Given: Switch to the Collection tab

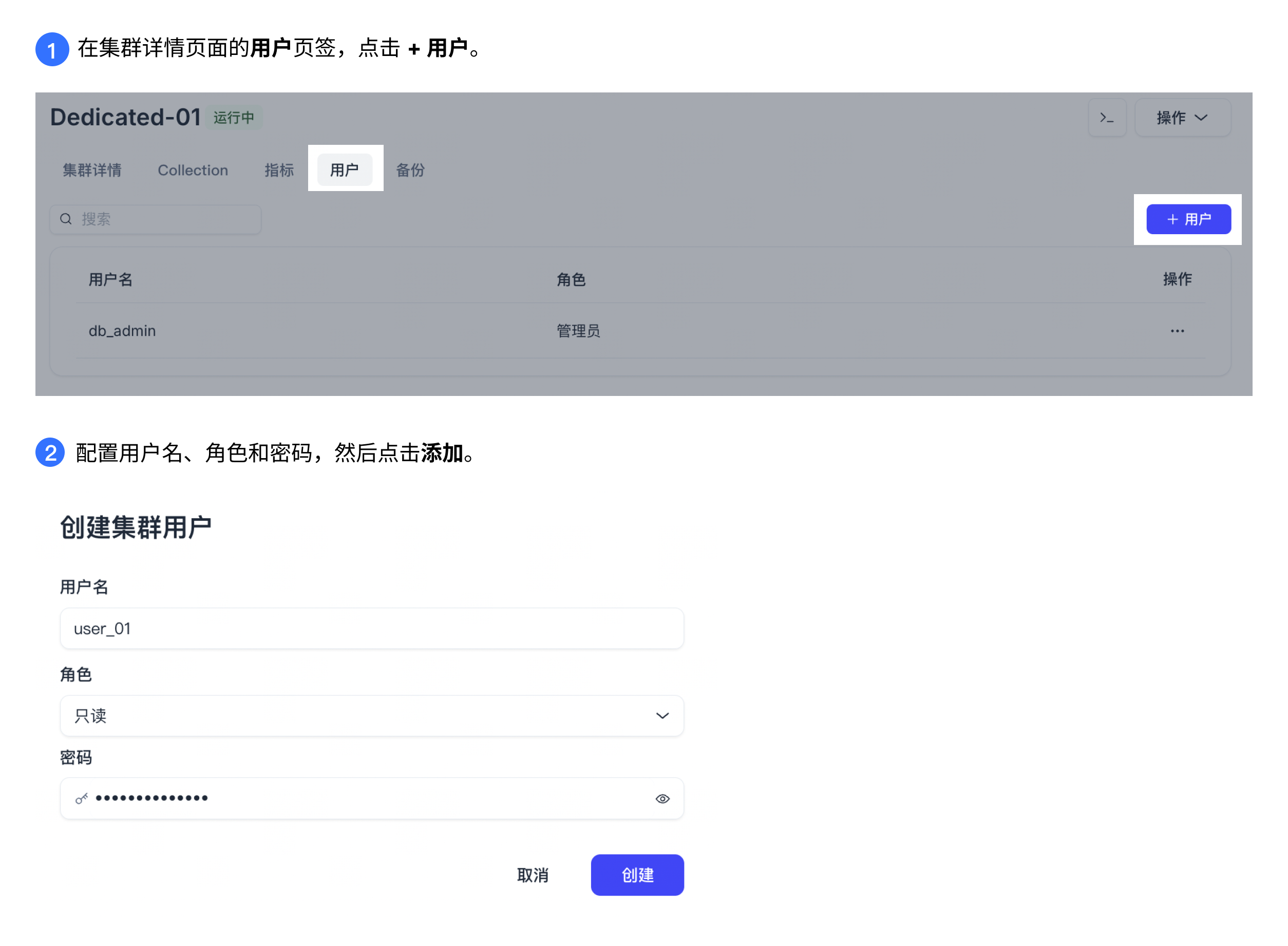Looking at the screenshot, I should [x=193, y=170].
